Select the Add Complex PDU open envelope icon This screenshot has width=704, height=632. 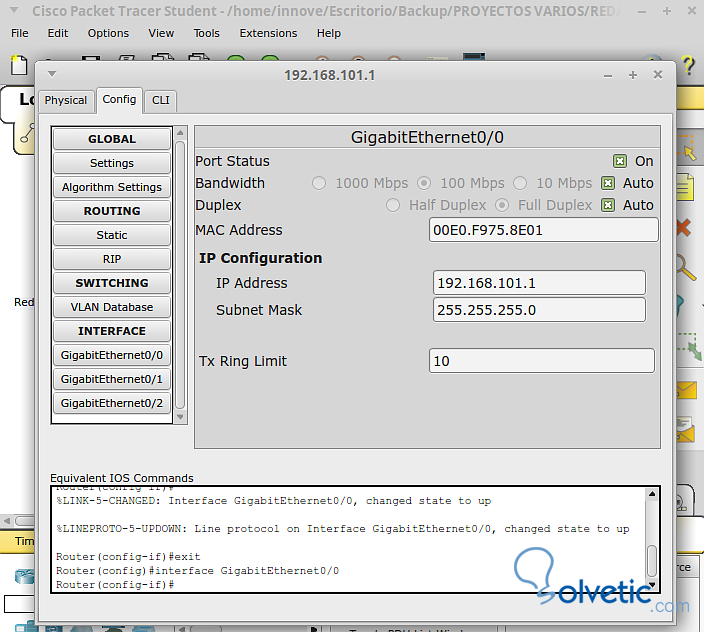(686, 429)
